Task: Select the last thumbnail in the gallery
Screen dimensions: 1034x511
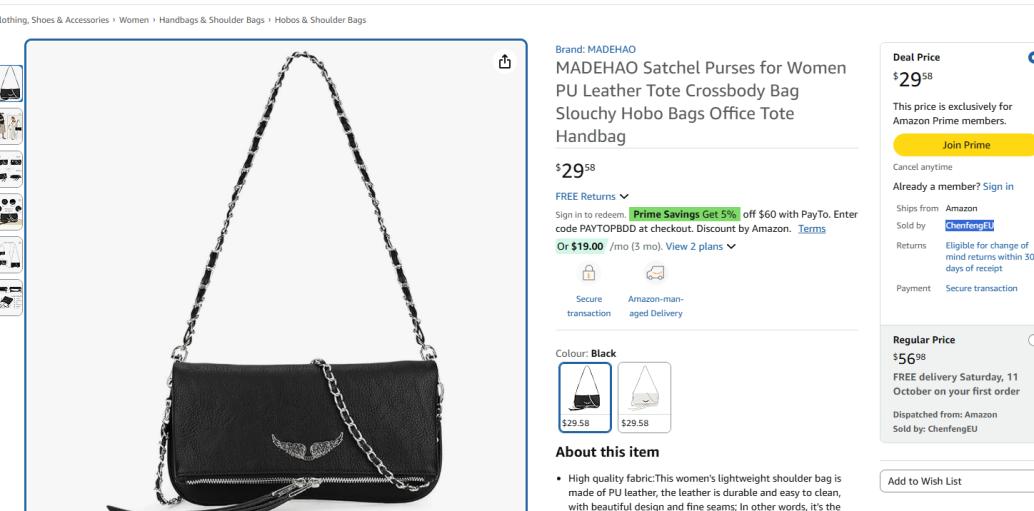Action: click(10, 297)
